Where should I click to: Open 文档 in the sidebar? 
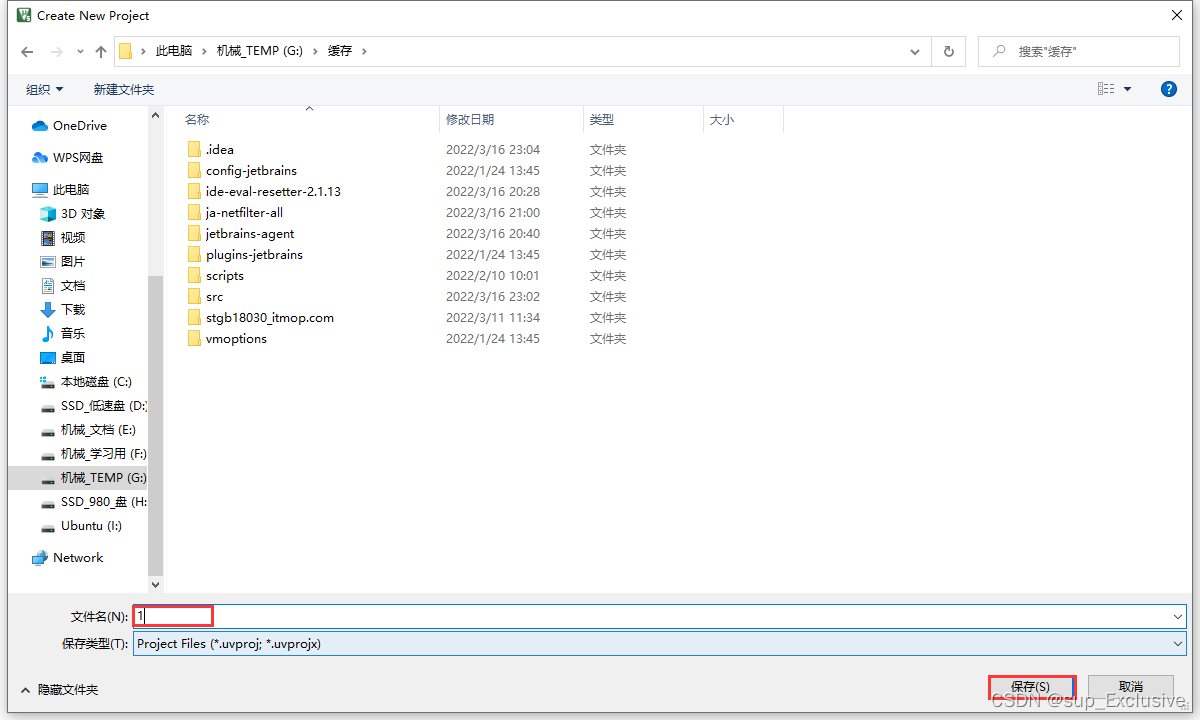coord(62,285)
